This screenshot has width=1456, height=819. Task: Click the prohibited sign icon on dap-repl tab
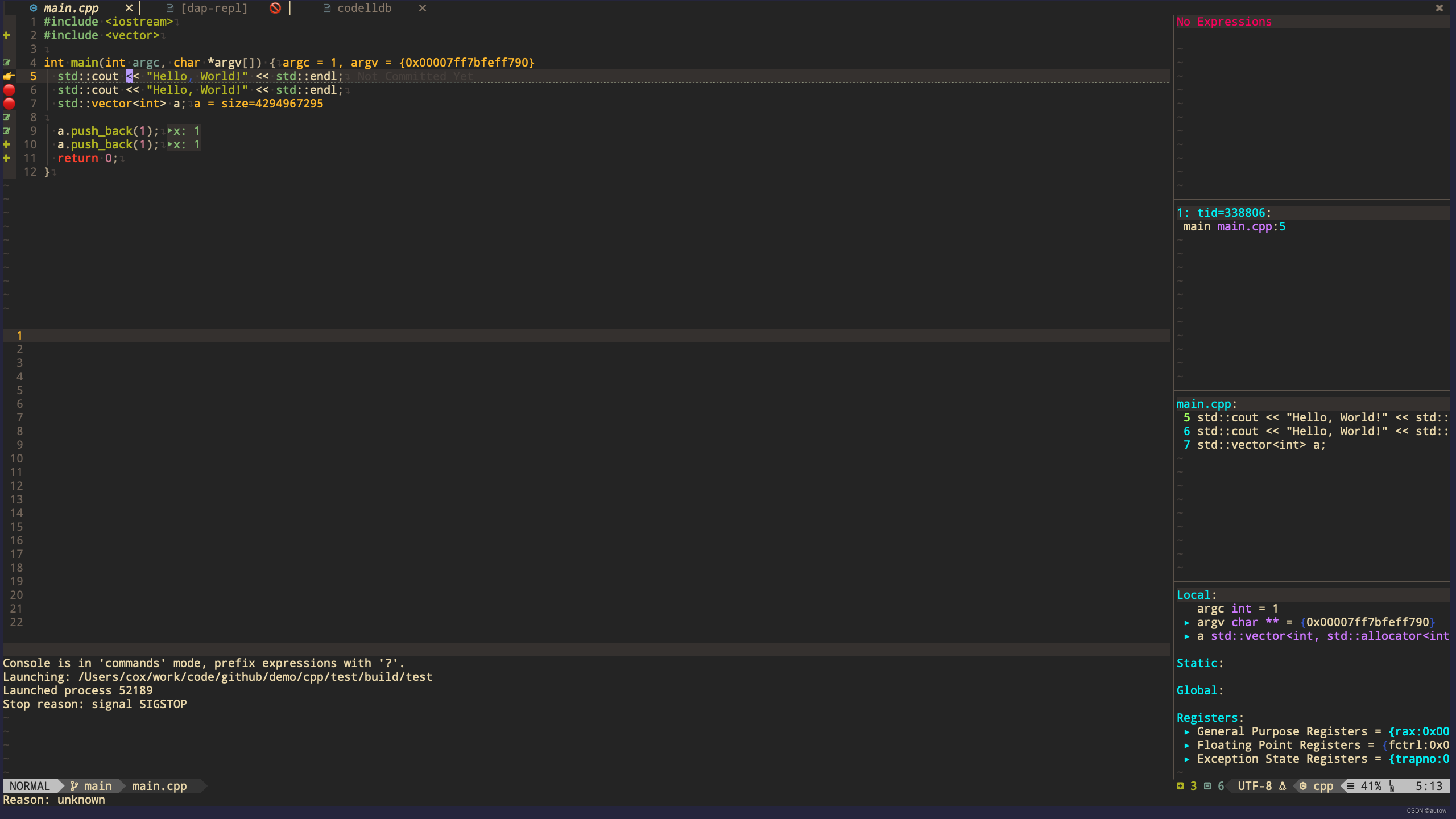coord(275,8)
